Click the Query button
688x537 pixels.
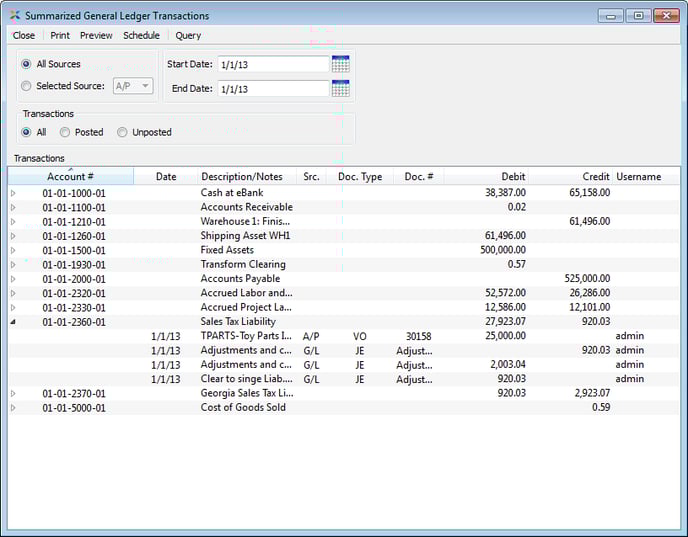point(188,35)
